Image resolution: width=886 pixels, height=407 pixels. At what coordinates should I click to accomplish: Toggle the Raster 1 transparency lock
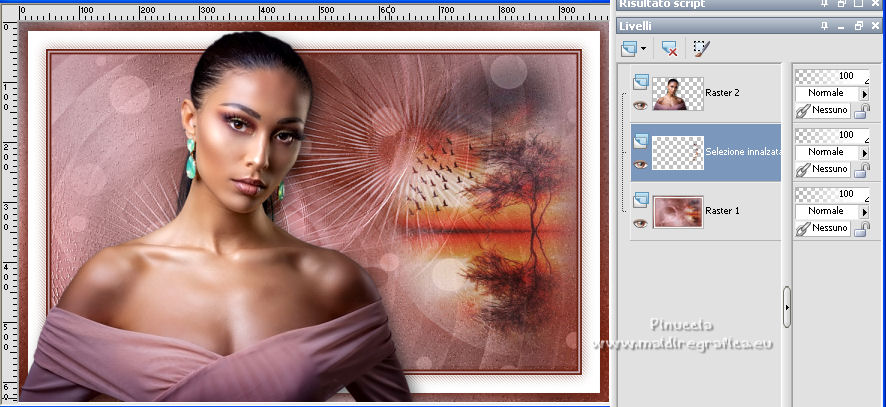click(862, 229)
